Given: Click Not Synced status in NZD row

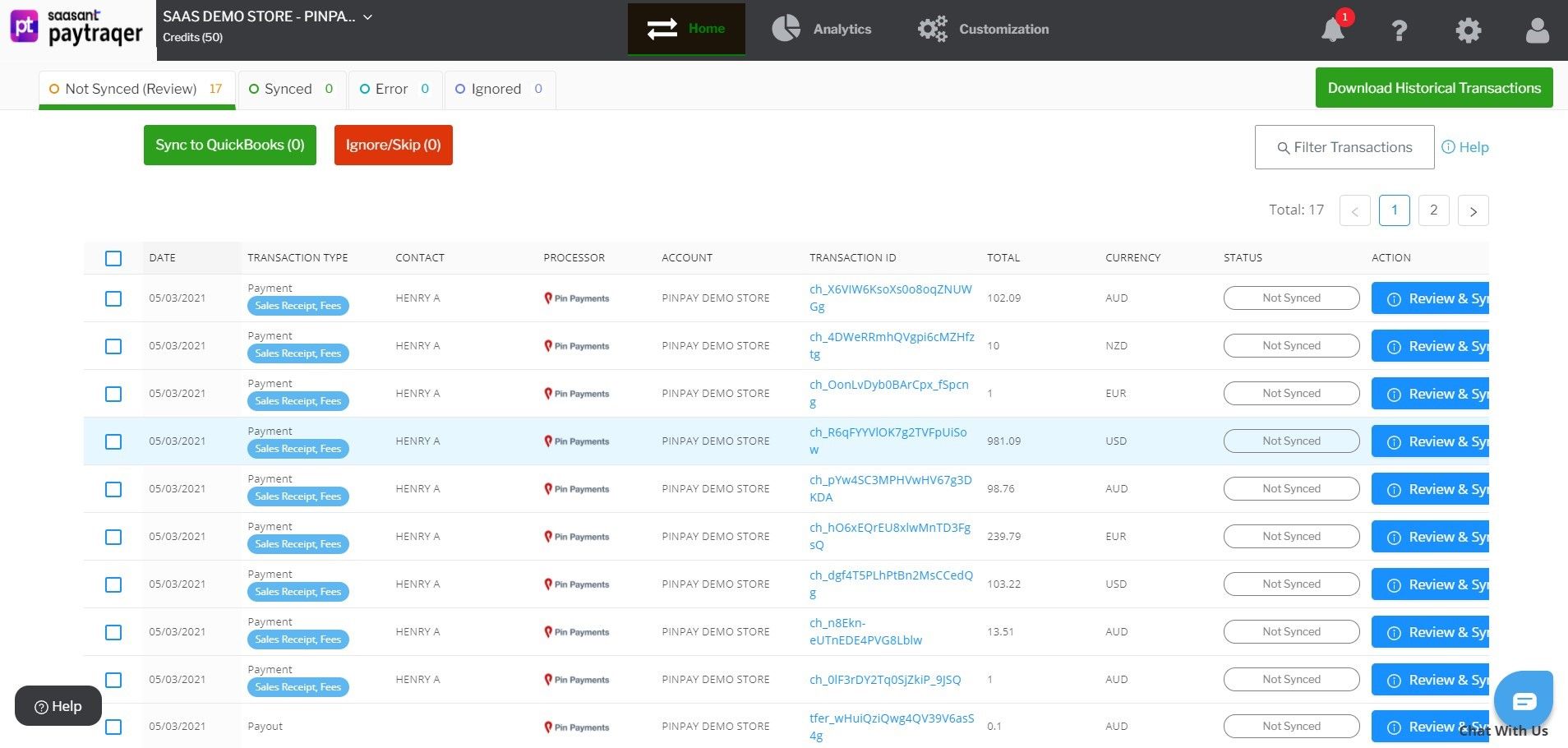Looking at the screenshot, I should [x=1291, y=346].
